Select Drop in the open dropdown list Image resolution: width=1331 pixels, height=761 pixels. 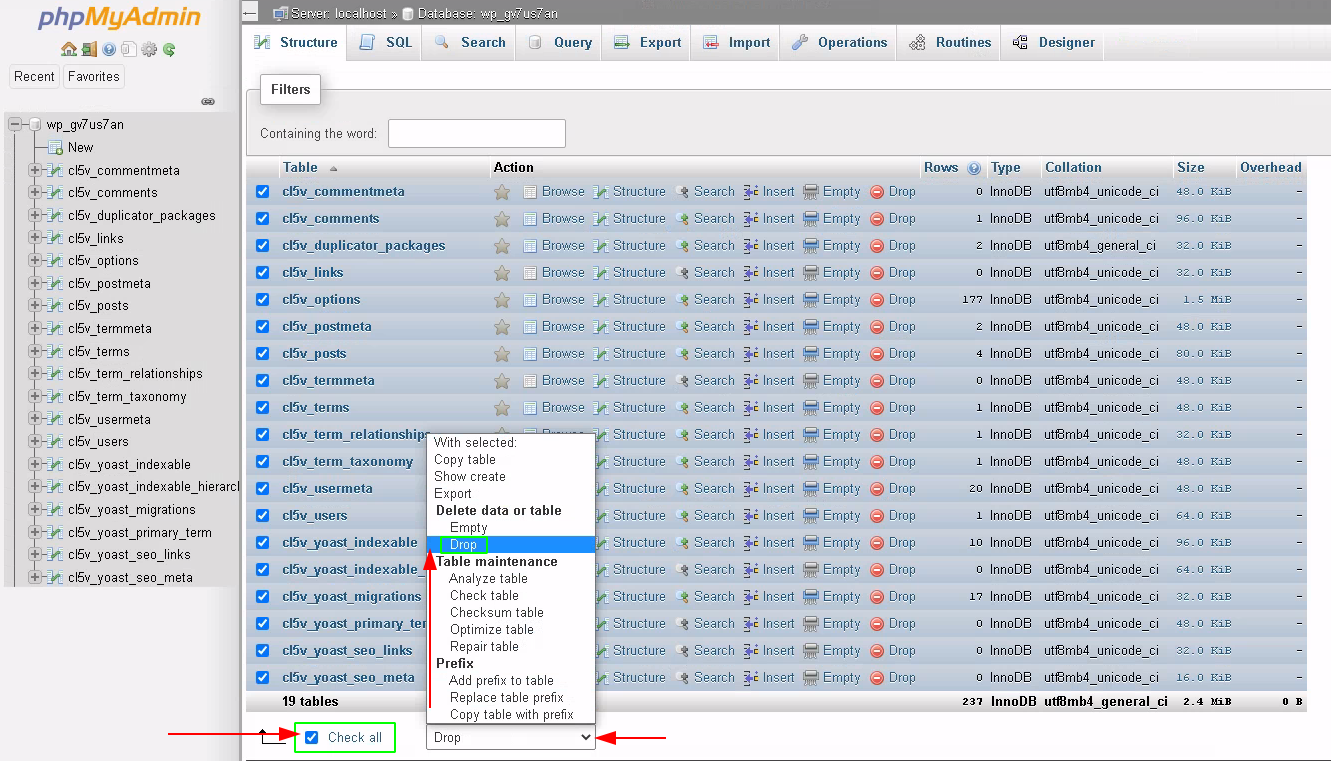click(x=511, y=544)
